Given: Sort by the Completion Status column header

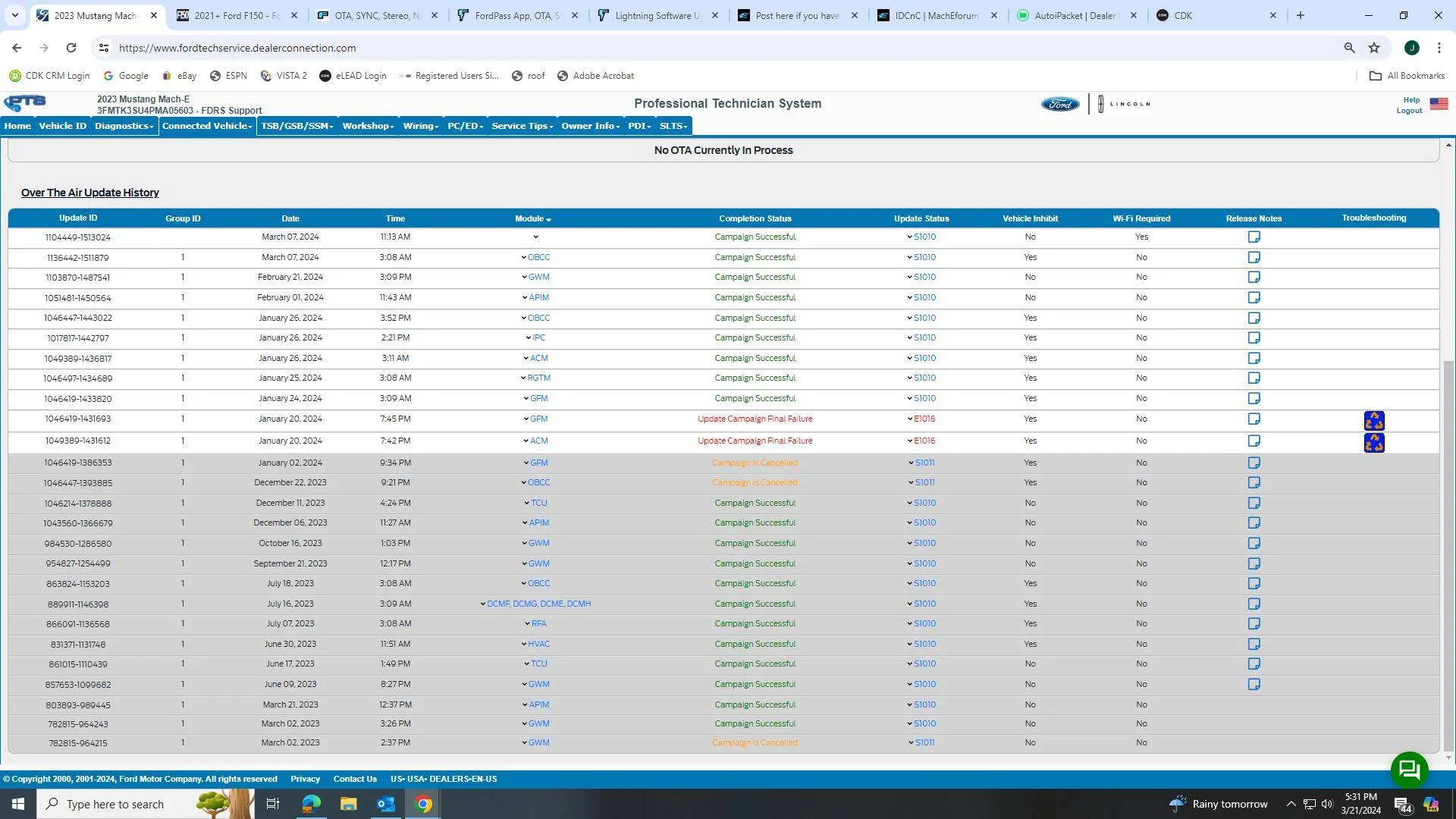Looking at the screenshot, I should (x=755, y=219).
